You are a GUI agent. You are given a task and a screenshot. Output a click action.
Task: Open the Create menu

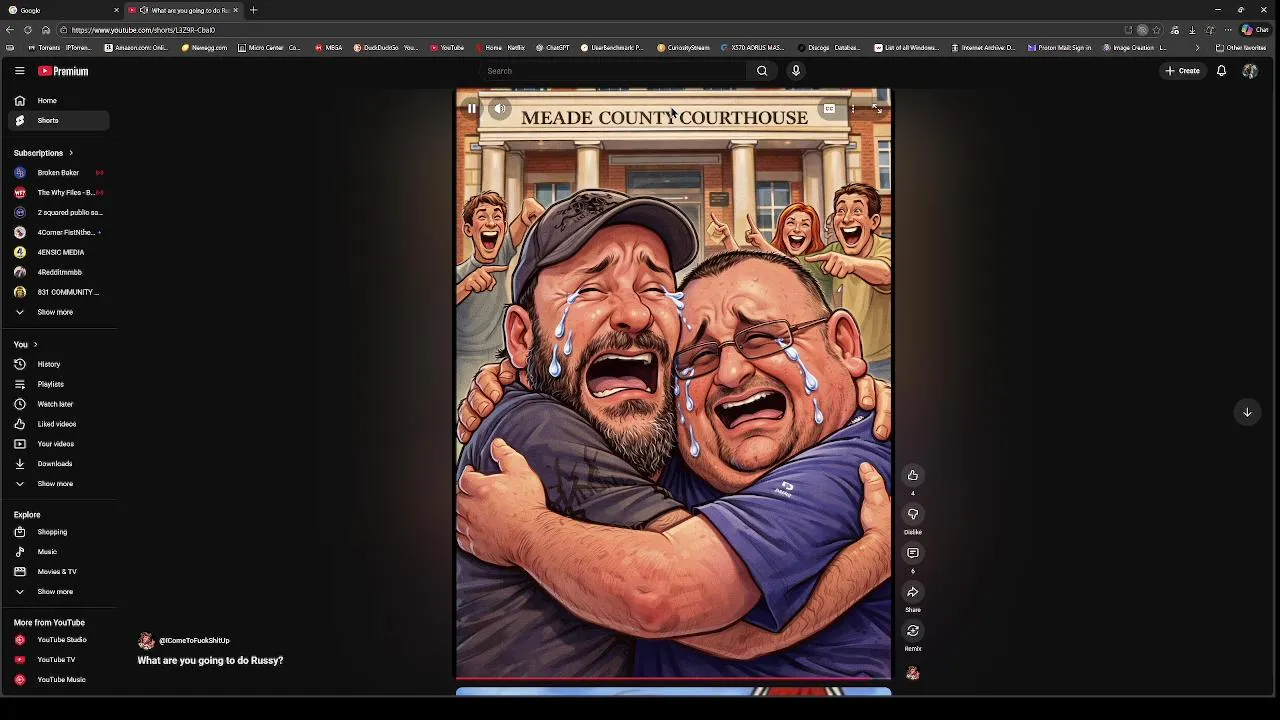click(x=1182, y=71)
